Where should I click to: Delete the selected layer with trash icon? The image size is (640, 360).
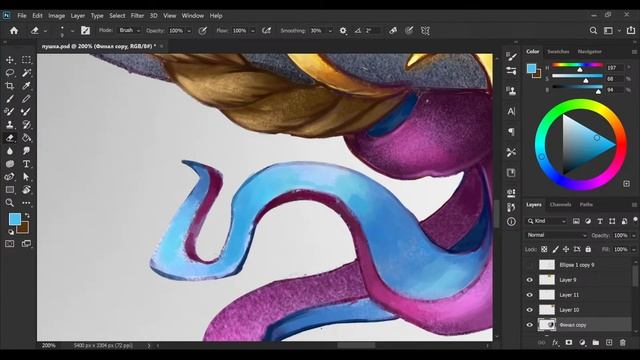click(622, 343)
